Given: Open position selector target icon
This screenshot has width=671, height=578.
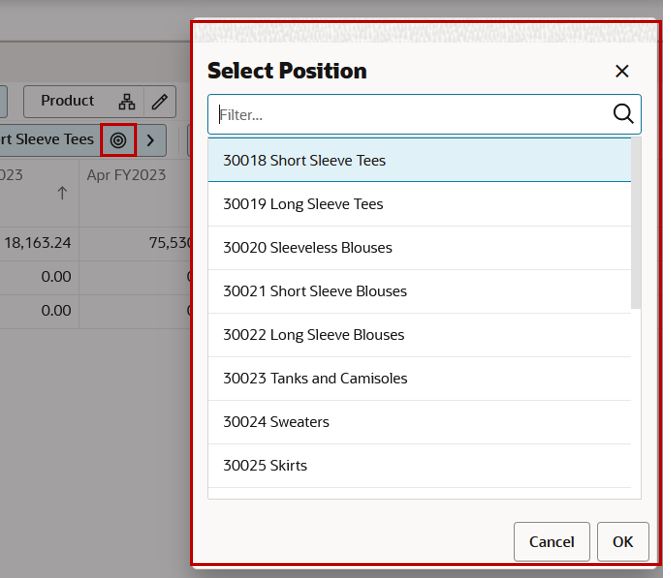Looking at the screenshot, I should tap(118, 140).
